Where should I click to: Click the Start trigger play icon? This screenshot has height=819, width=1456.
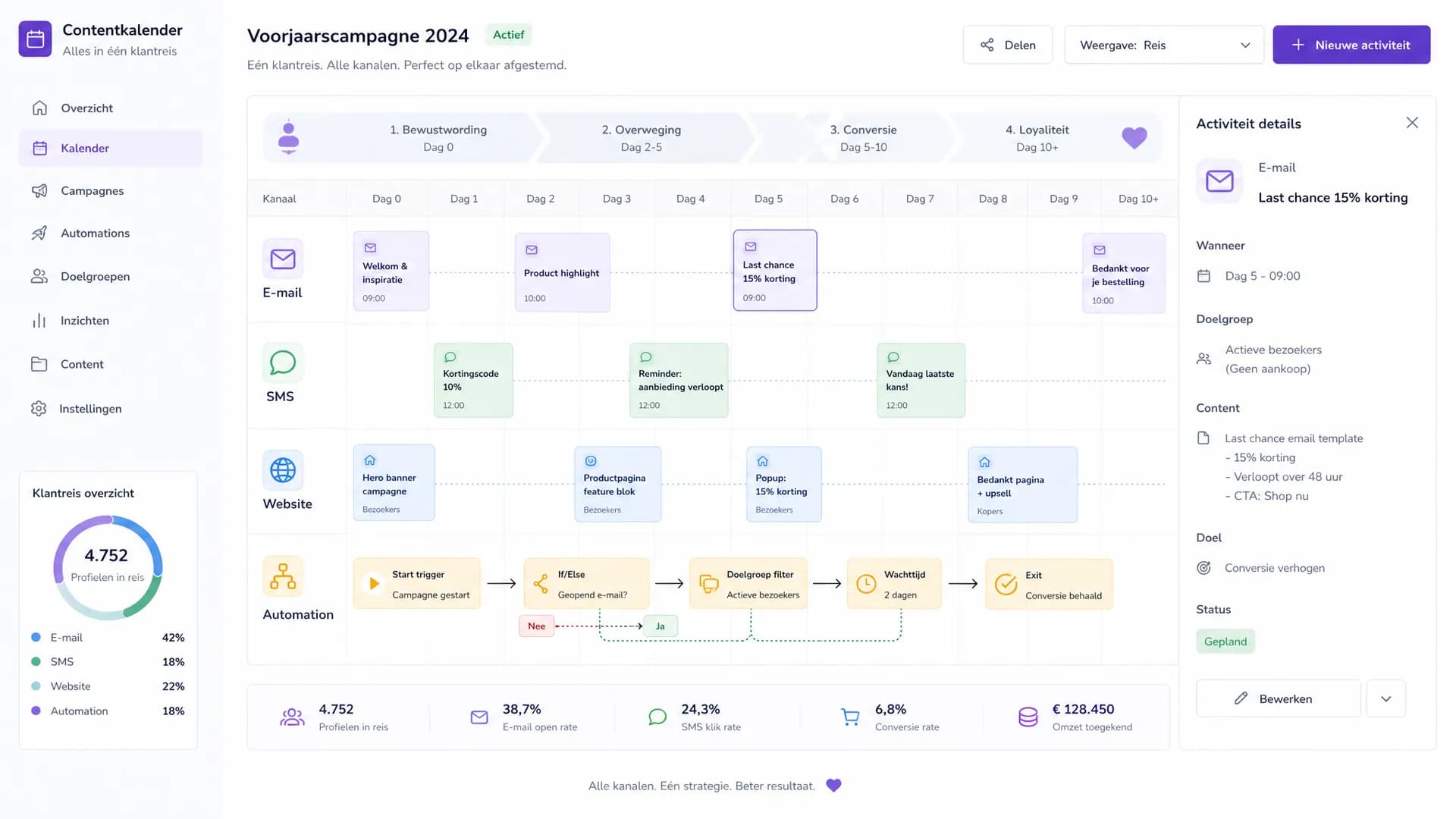click(374, 583)
